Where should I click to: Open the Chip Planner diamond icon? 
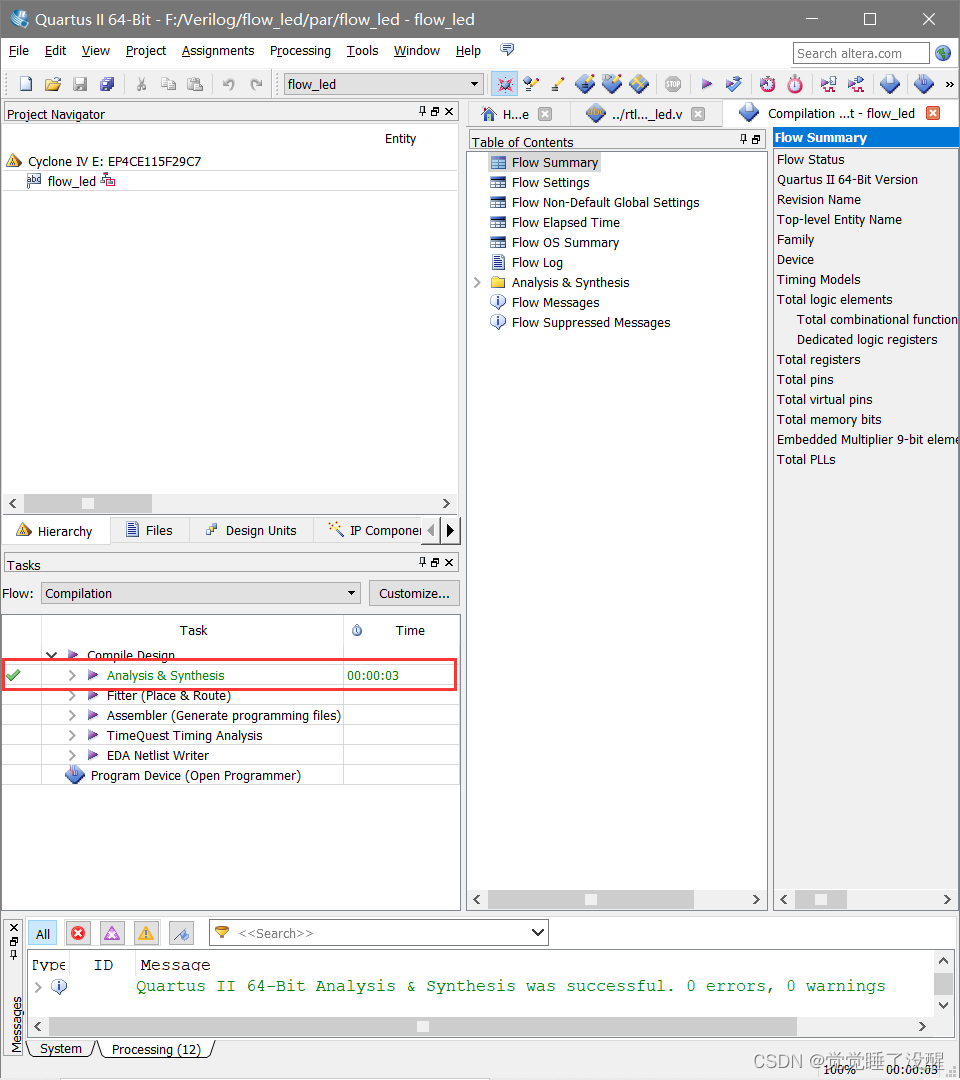pos(639,84)
